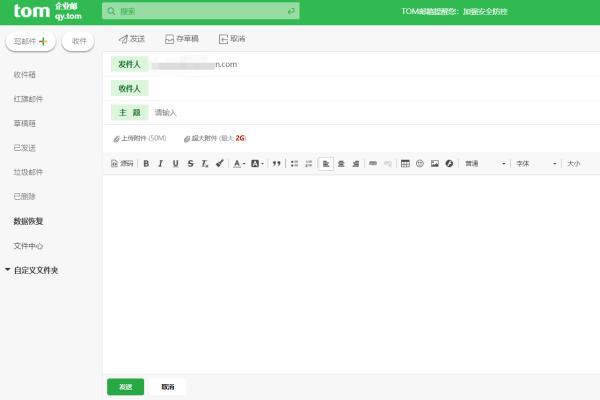Click the round icon after the image icon
The height and width of the screenshot is (400, 600).
coord(449,164)
